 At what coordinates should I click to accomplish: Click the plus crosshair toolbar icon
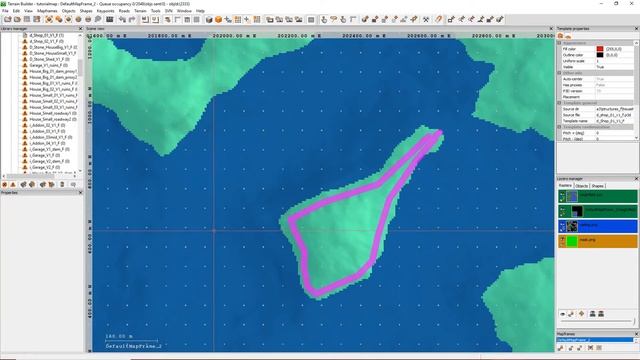click(247, 19)
